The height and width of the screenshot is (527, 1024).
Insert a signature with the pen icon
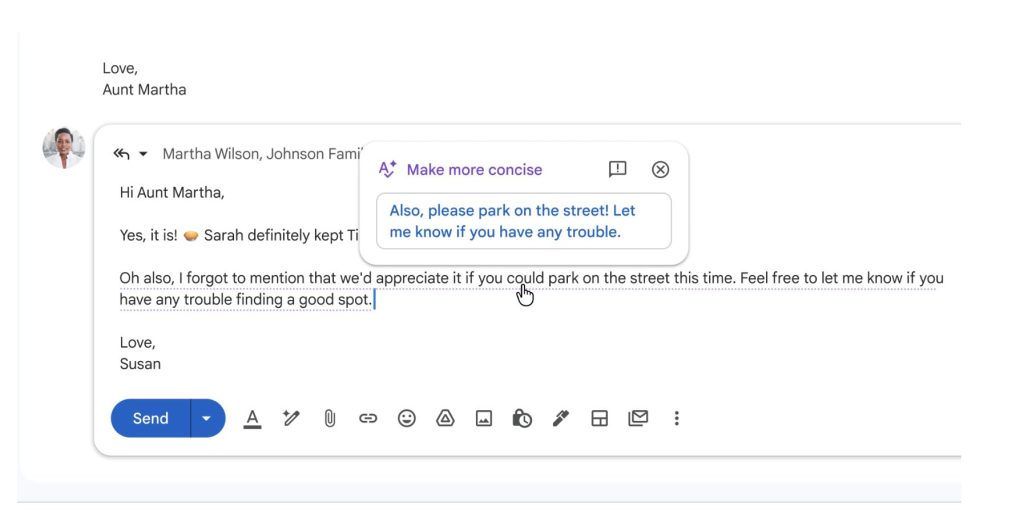coord(561,418)
